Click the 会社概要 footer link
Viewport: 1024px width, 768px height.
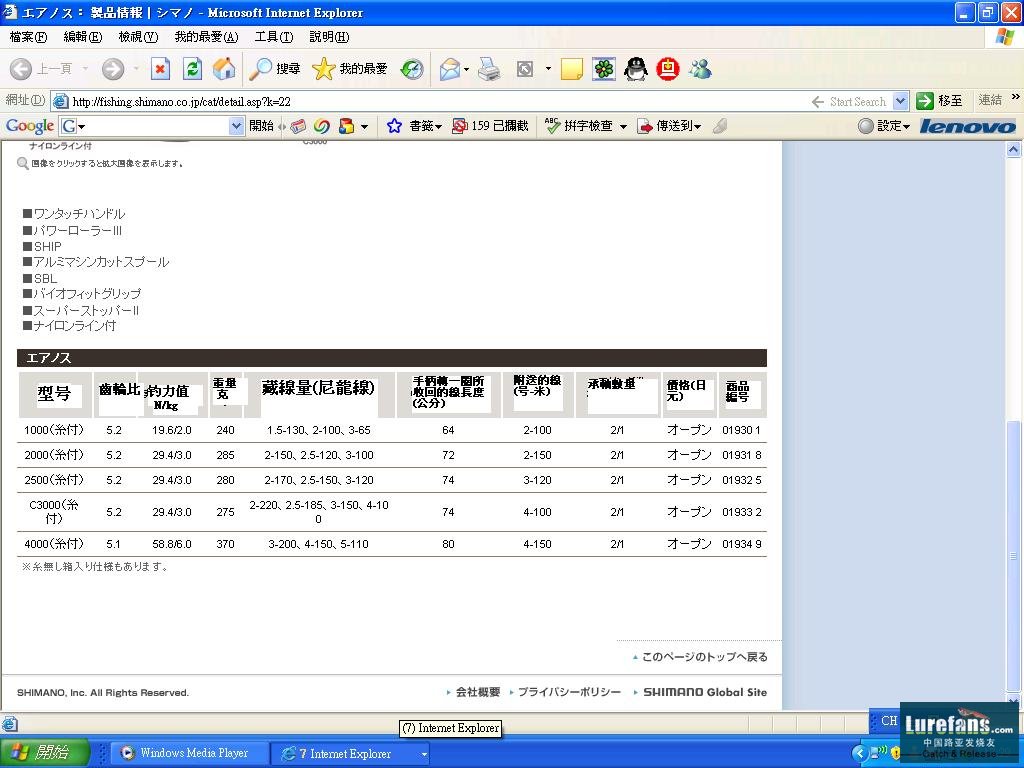point(477,692)
